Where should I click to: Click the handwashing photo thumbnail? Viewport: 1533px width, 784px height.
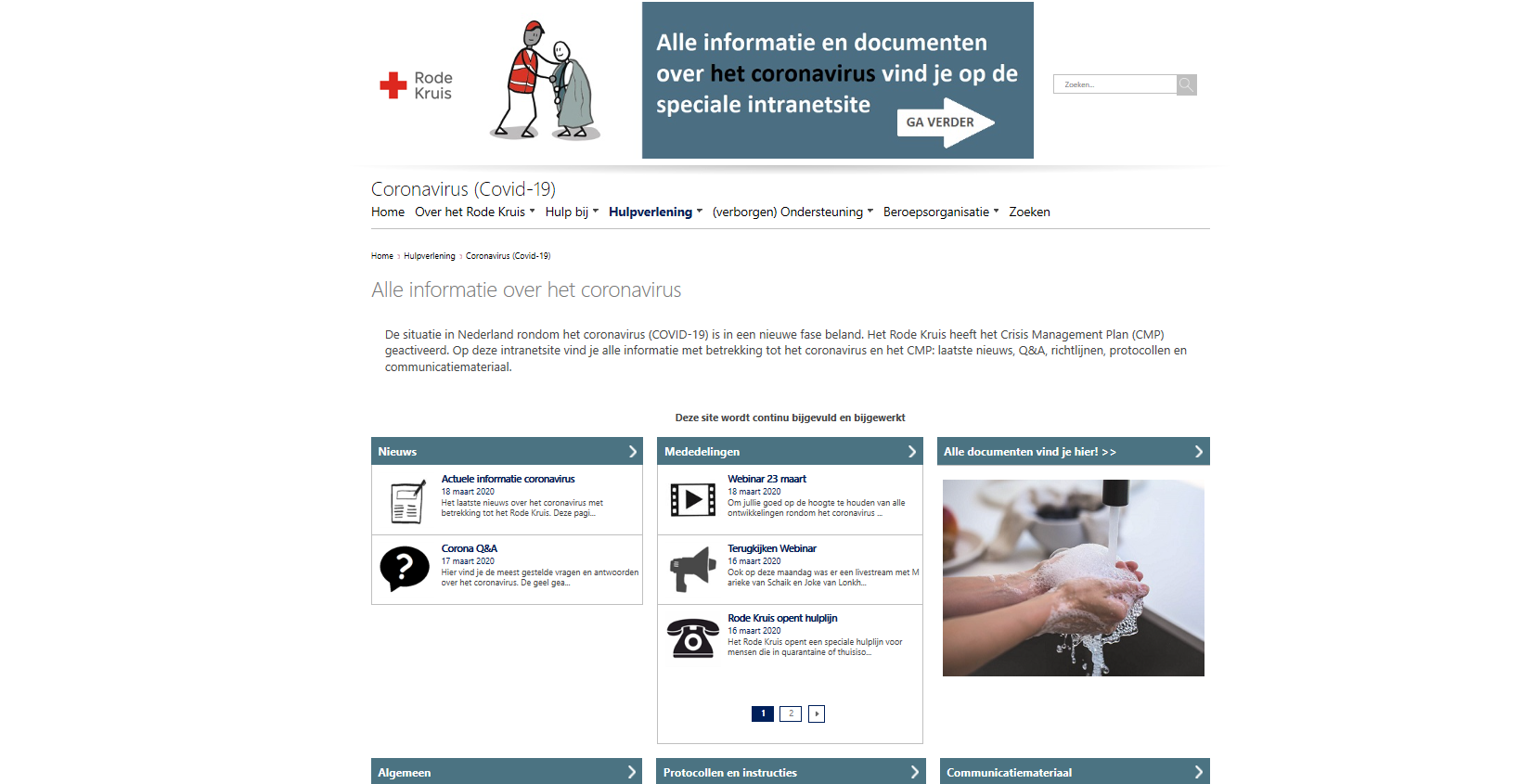point(1073,577)
